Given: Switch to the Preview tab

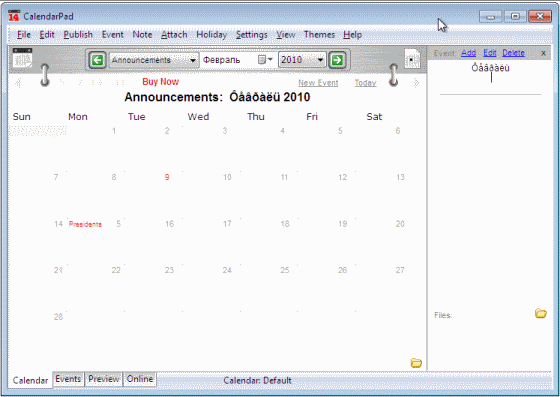Looking at the screenshot, I should 104,379.
